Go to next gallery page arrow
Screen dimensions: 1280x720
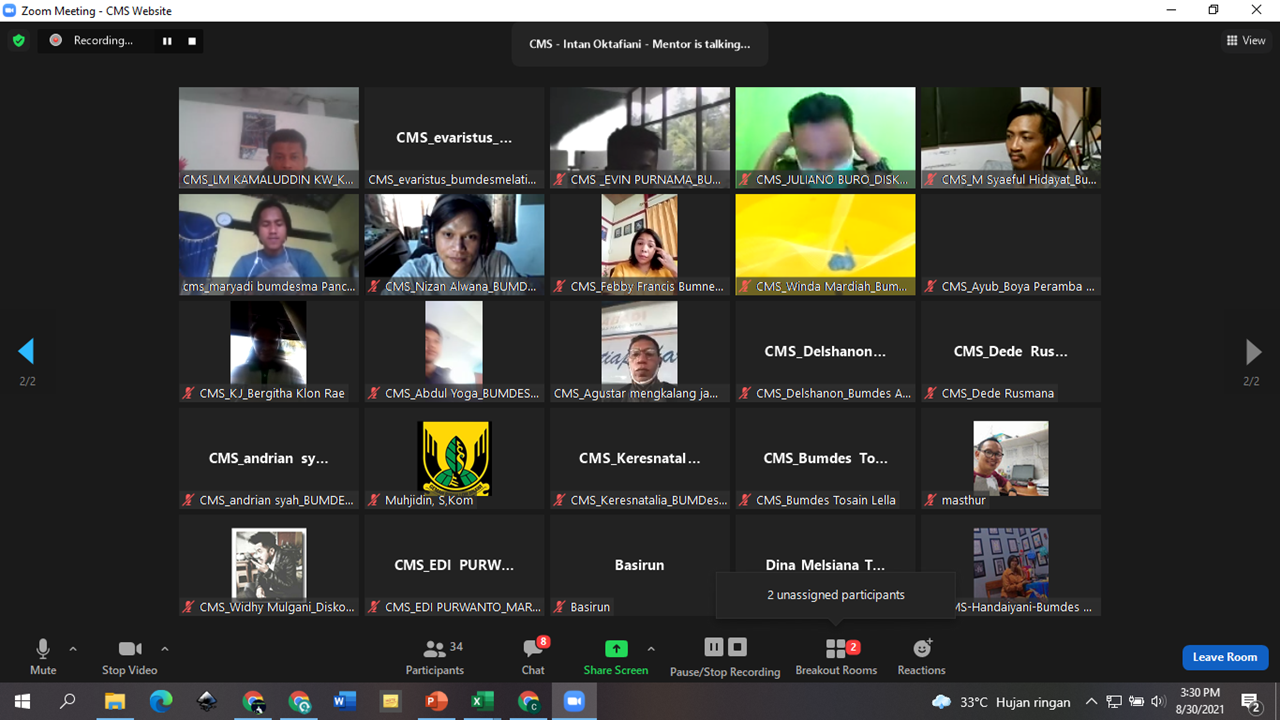pyautogui.click(x=1252, y=351)
